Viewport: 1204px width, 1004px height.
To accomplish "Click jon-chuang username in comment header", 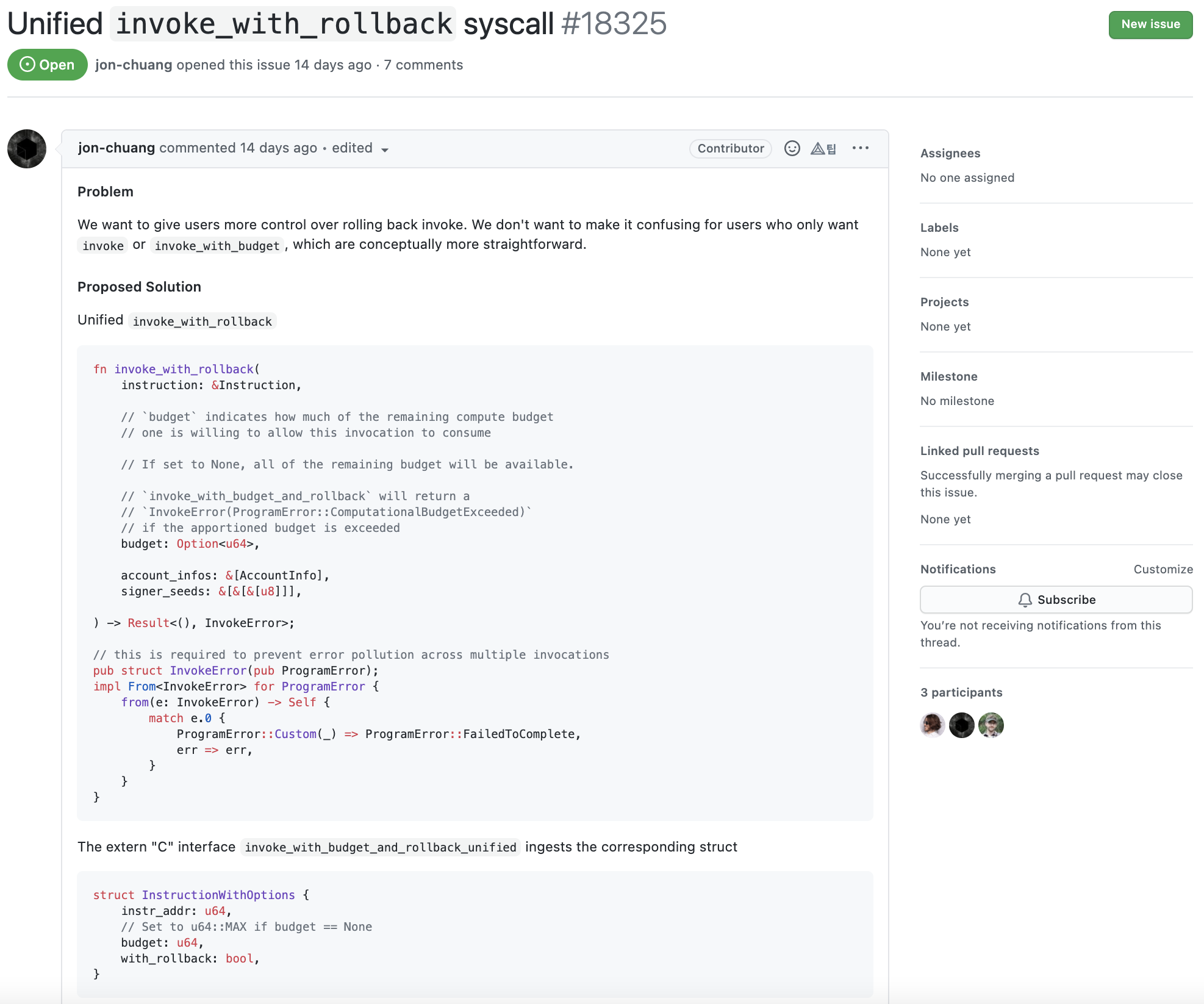I will click(116, 148).
